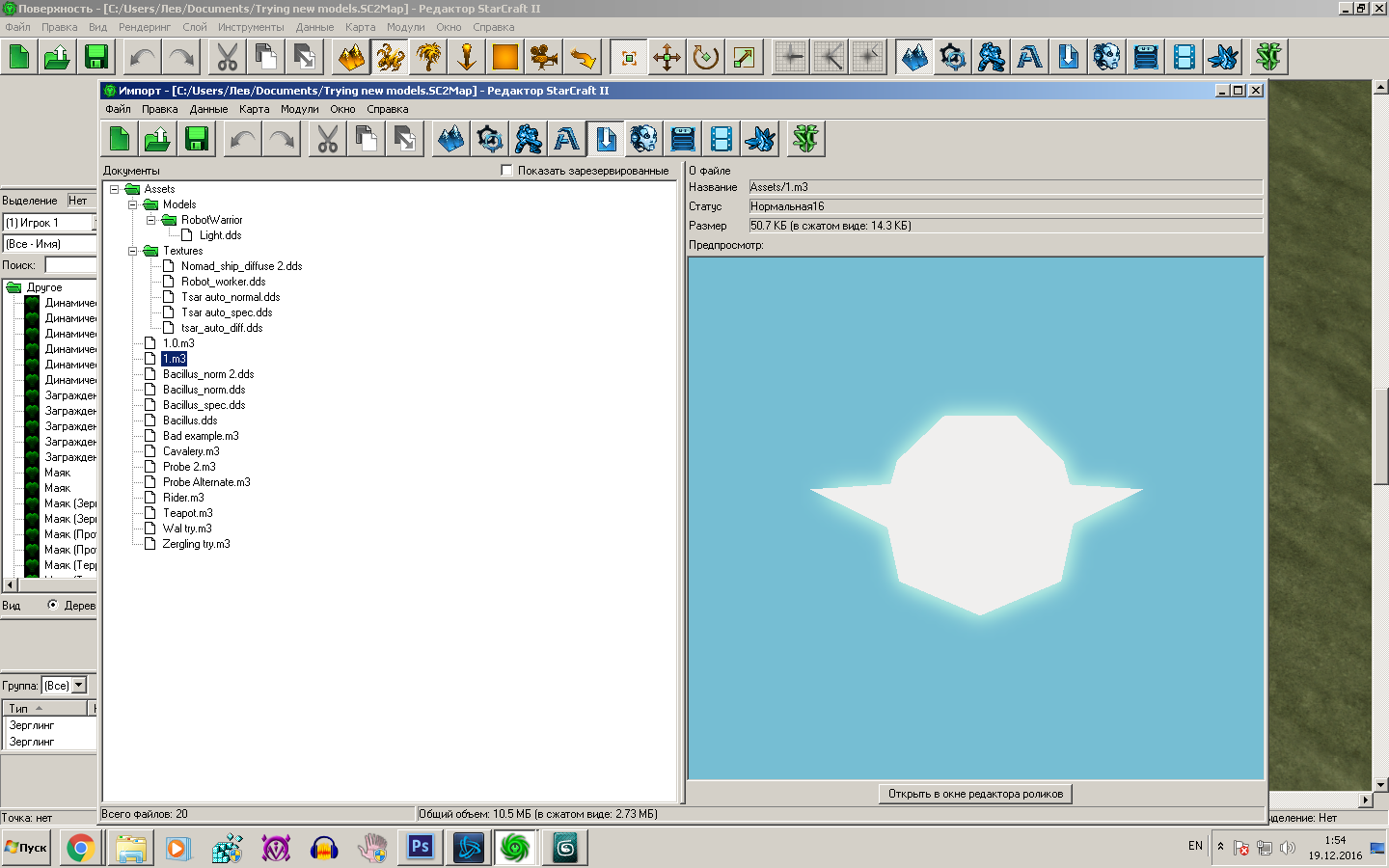The image size is (1389, 868).
Task: Click the Undo arrow in Terrain window toolbar
Action: pyautogui.click(x=143, y=58)
